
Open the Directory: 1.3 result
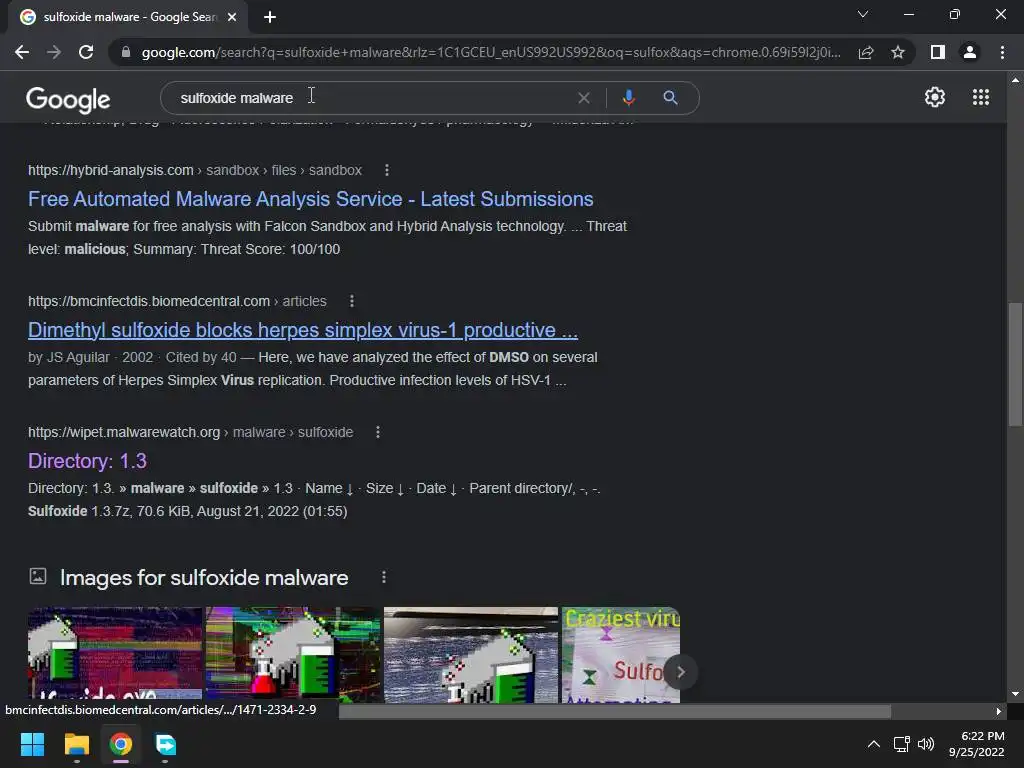[88, 461]
